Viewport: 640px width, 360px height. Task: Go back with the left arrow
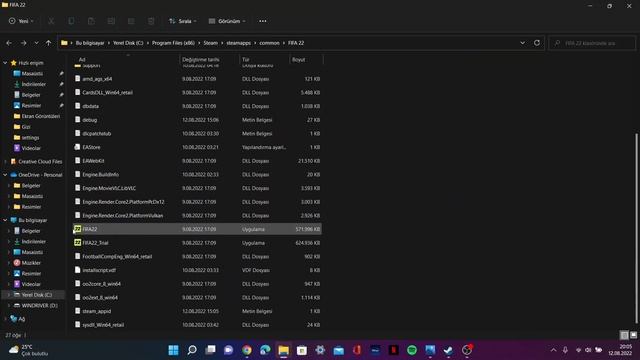pos(9,43)
